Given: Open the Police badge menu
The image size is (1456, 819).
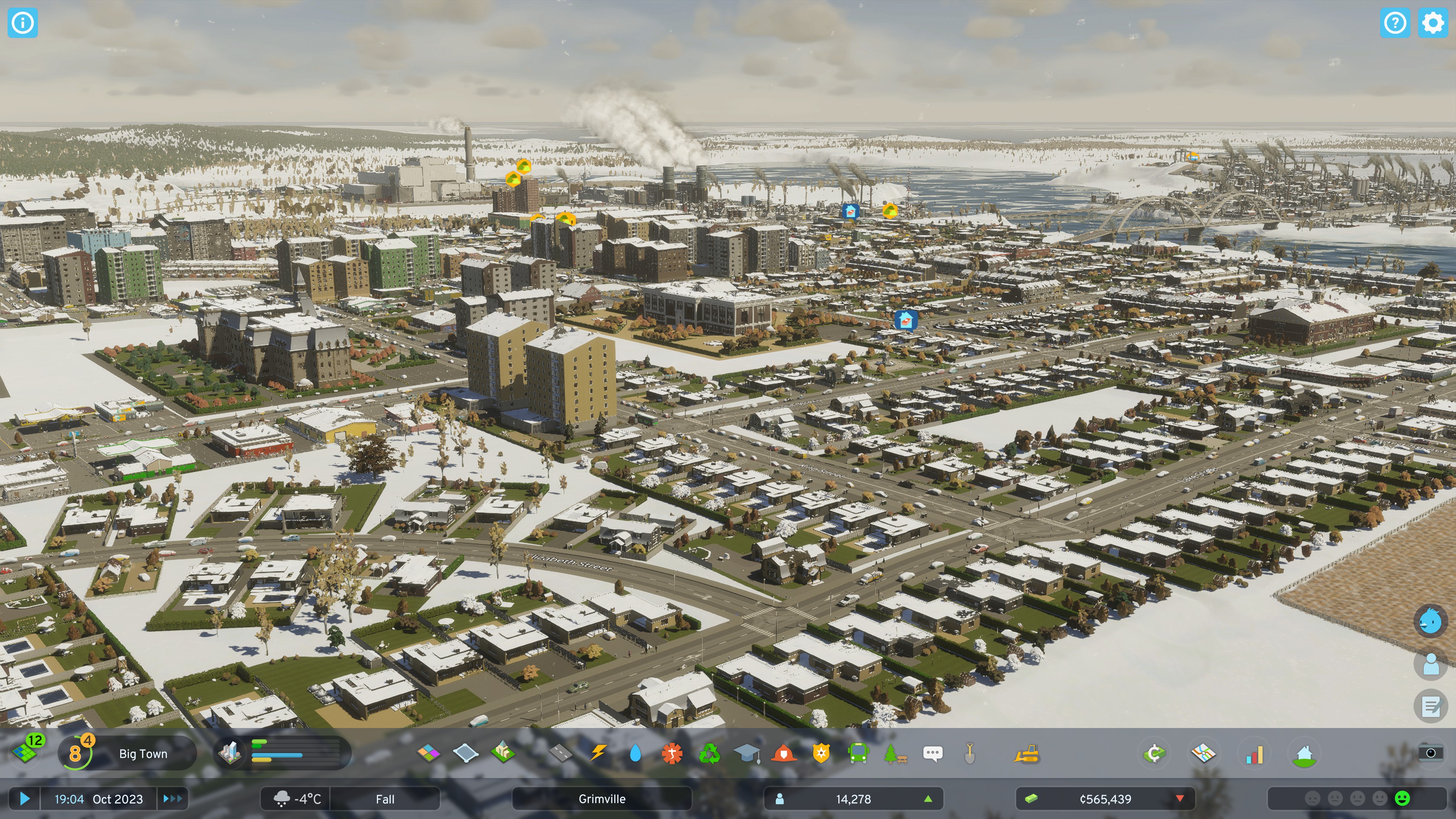Looking at the screenshot, I should coord(821,753).
